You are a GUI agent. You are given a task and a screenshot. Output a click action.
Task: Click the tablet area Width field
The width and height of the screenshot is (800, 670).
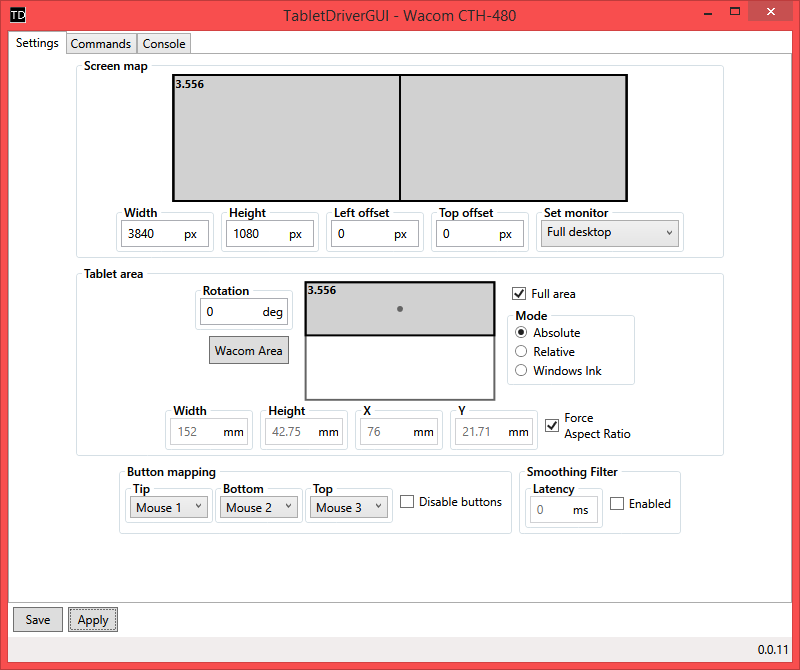[x=209, y=432]
